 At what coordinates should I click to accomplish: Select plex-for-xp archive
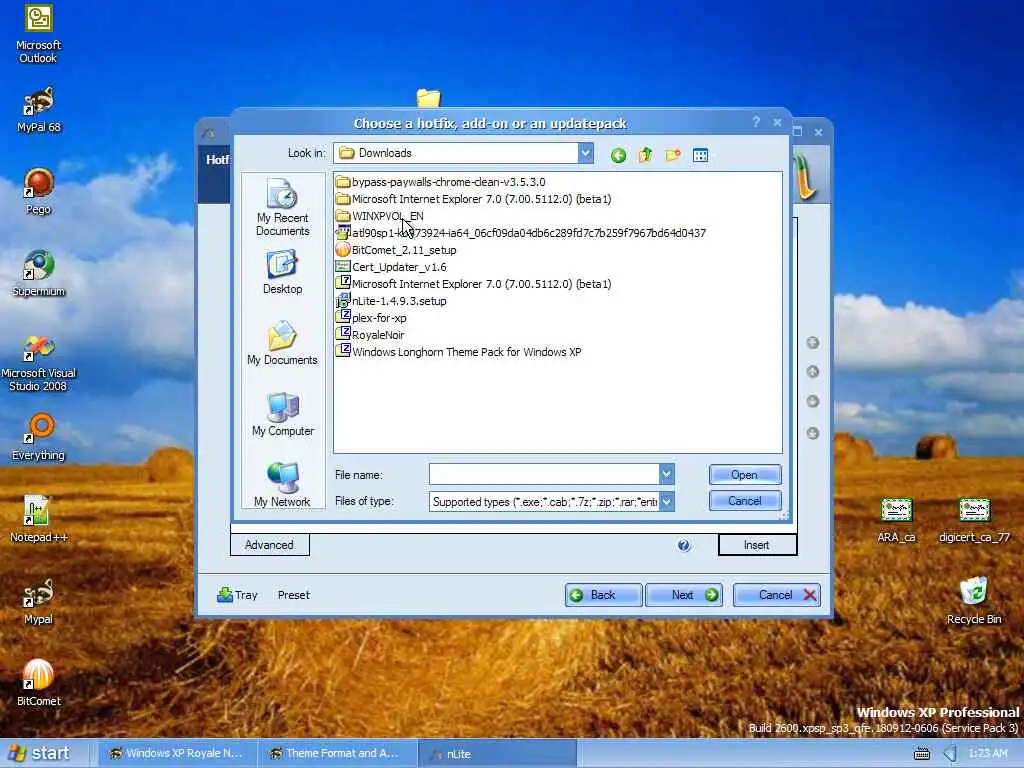(371, 318)
